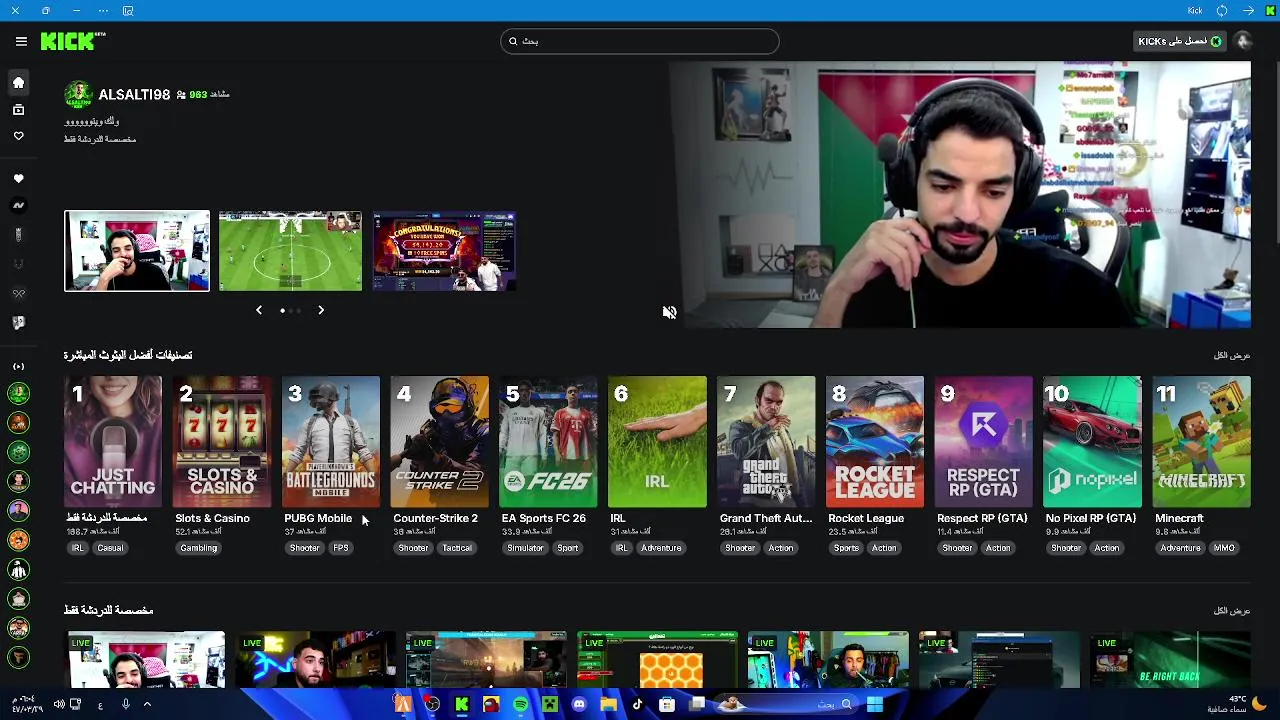The image size is (1280, 720).
Task: Open the Home sidebar icon
Action: coord(18,83)
